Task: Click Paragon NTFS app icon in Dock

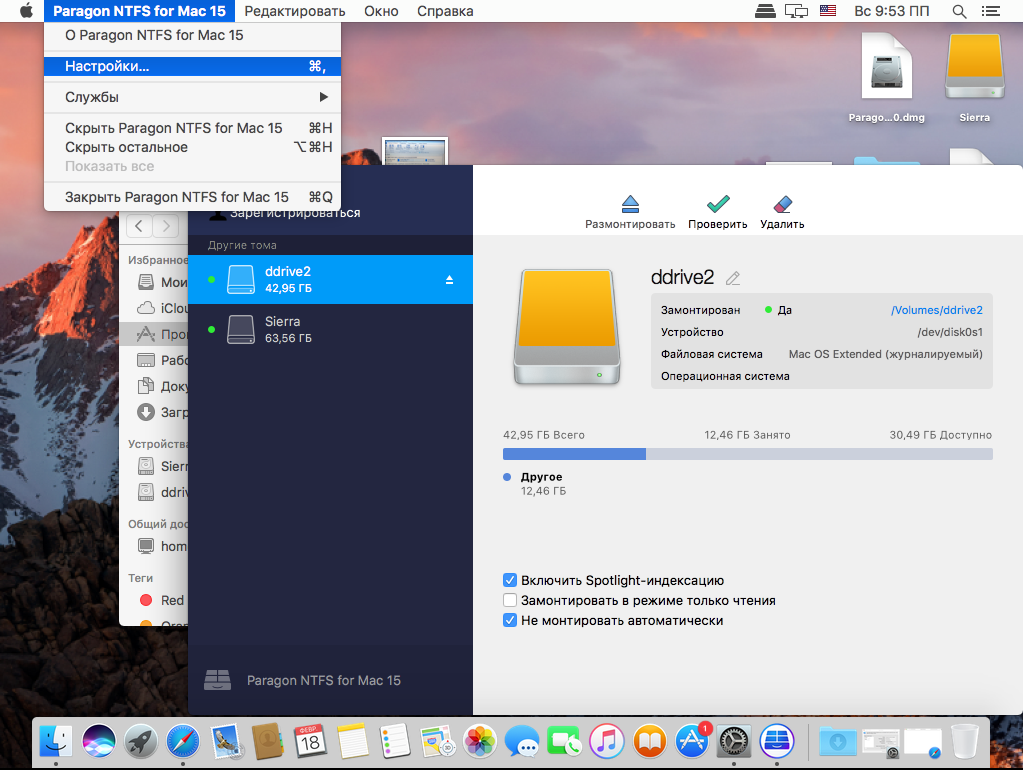Action: [x=776, y=741]
